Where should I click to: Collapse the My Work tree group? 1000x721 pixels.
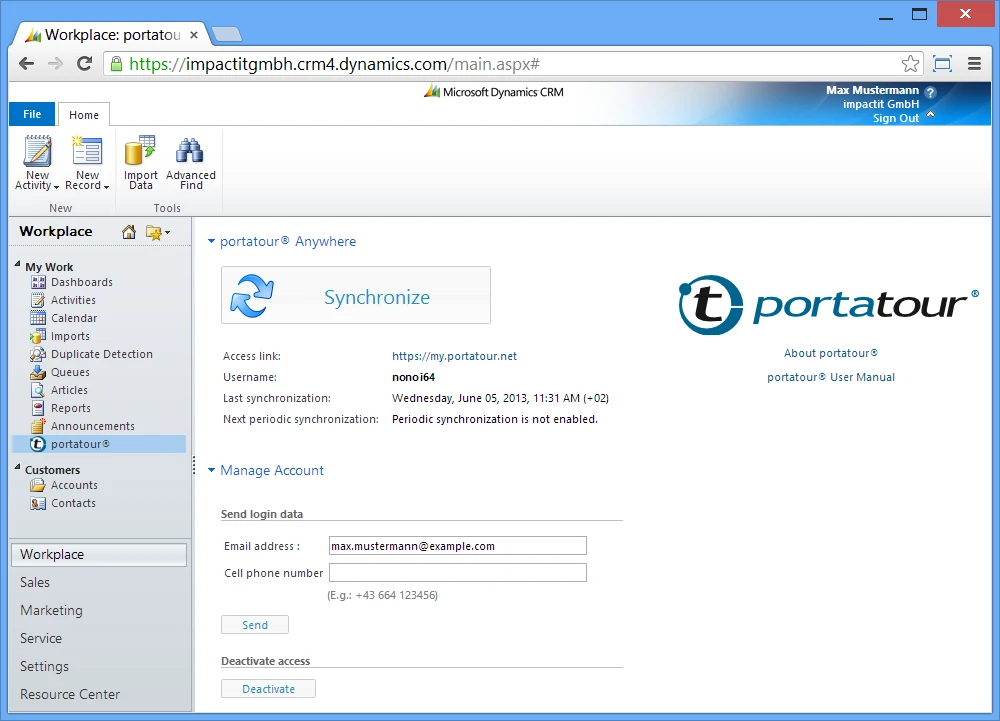17,264
